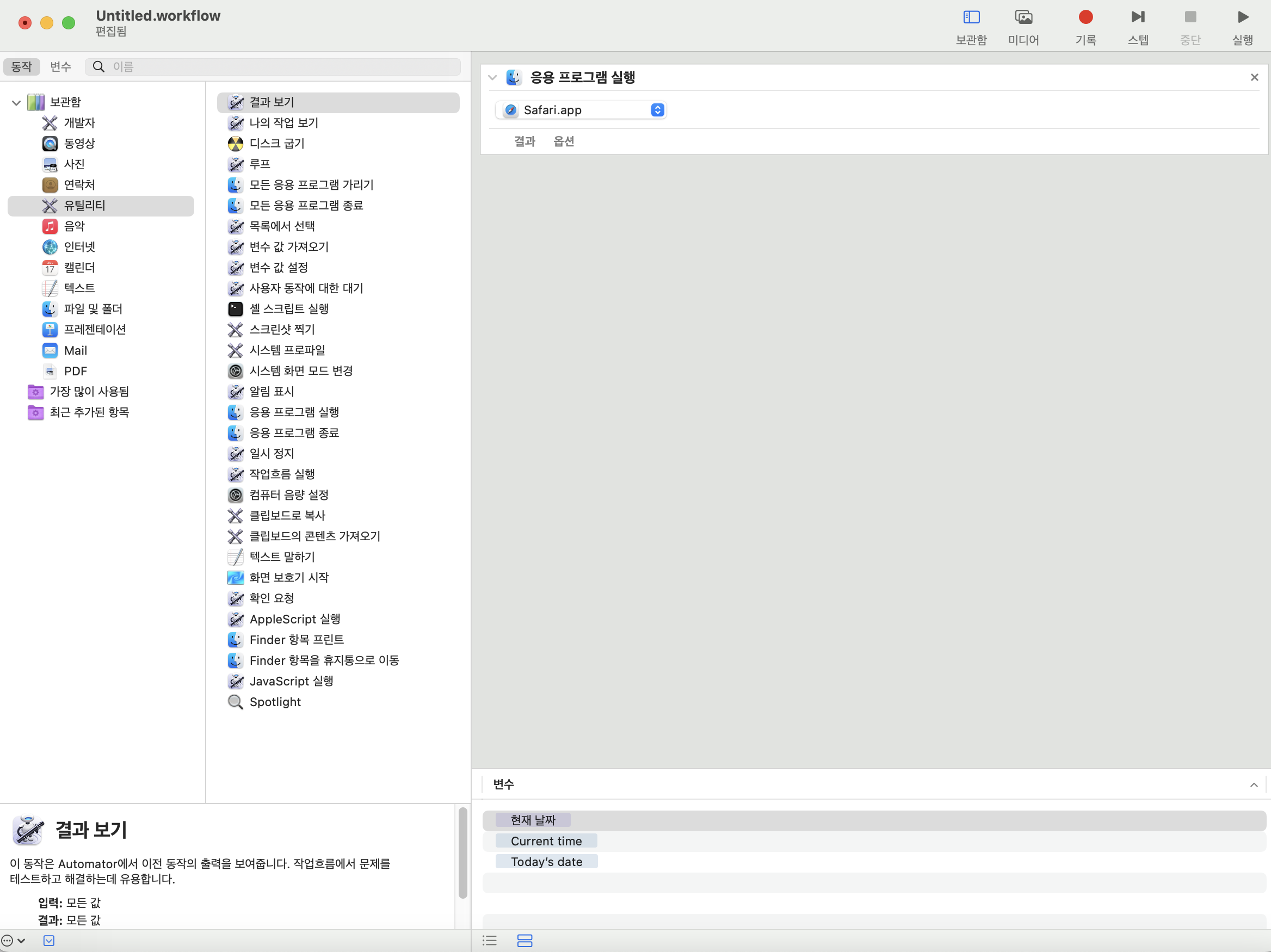Select the 연락처 category icon
Image resolution: width=1271 pixels, height=952 pixels.
pyautogui.click(x=50, y=185)
